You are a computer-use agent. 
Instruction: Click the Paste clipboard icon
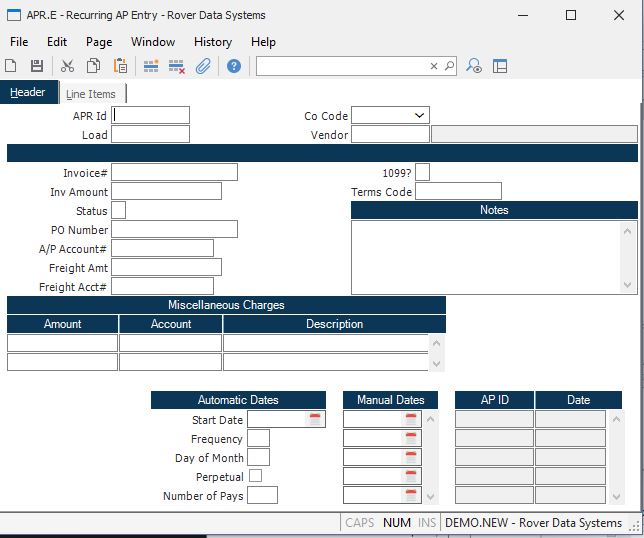pos(121,66)
